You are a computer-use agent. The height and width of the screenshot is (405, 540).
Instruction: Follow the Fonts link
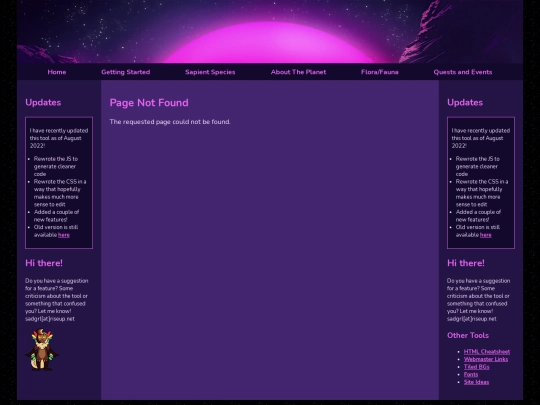[x=471, y=374]
